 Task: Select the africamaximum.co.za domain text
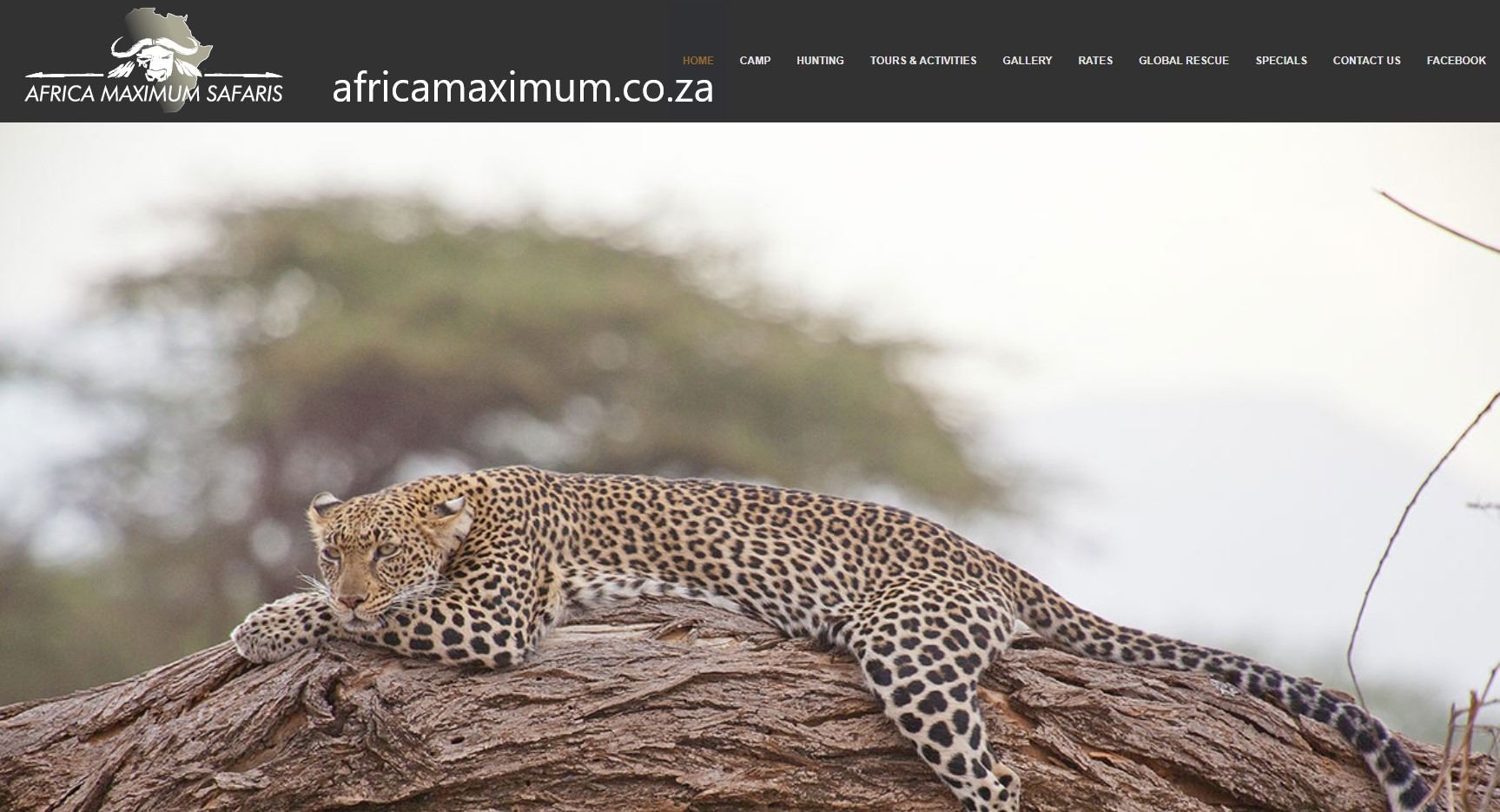point(523,88)
